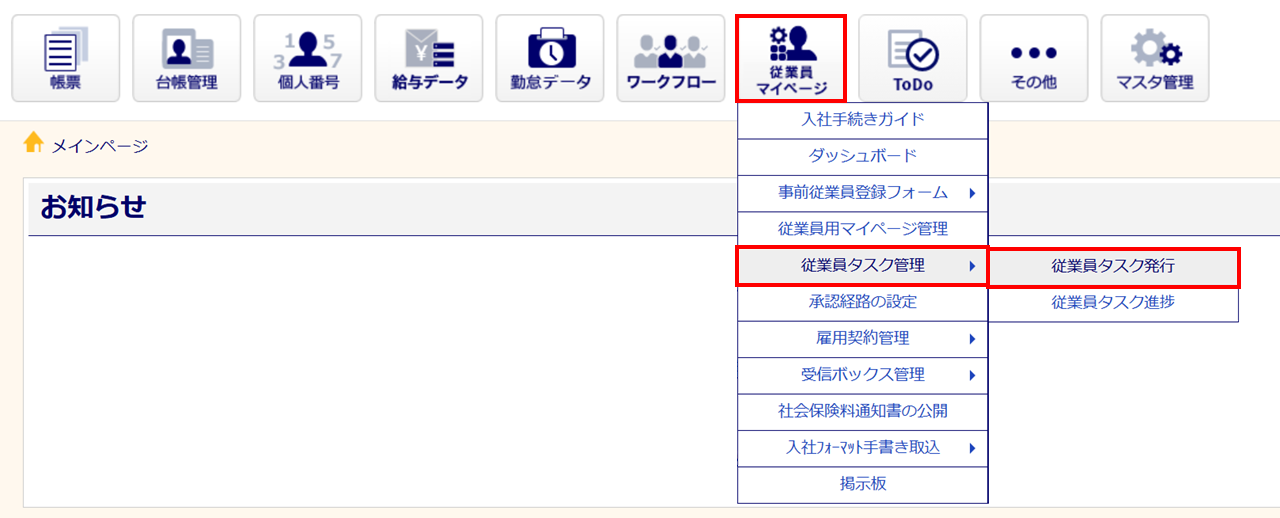The height and width of the screenshot is (518, 1280).
Task: Open the 給与データ payroll icon
Action: 429,59
